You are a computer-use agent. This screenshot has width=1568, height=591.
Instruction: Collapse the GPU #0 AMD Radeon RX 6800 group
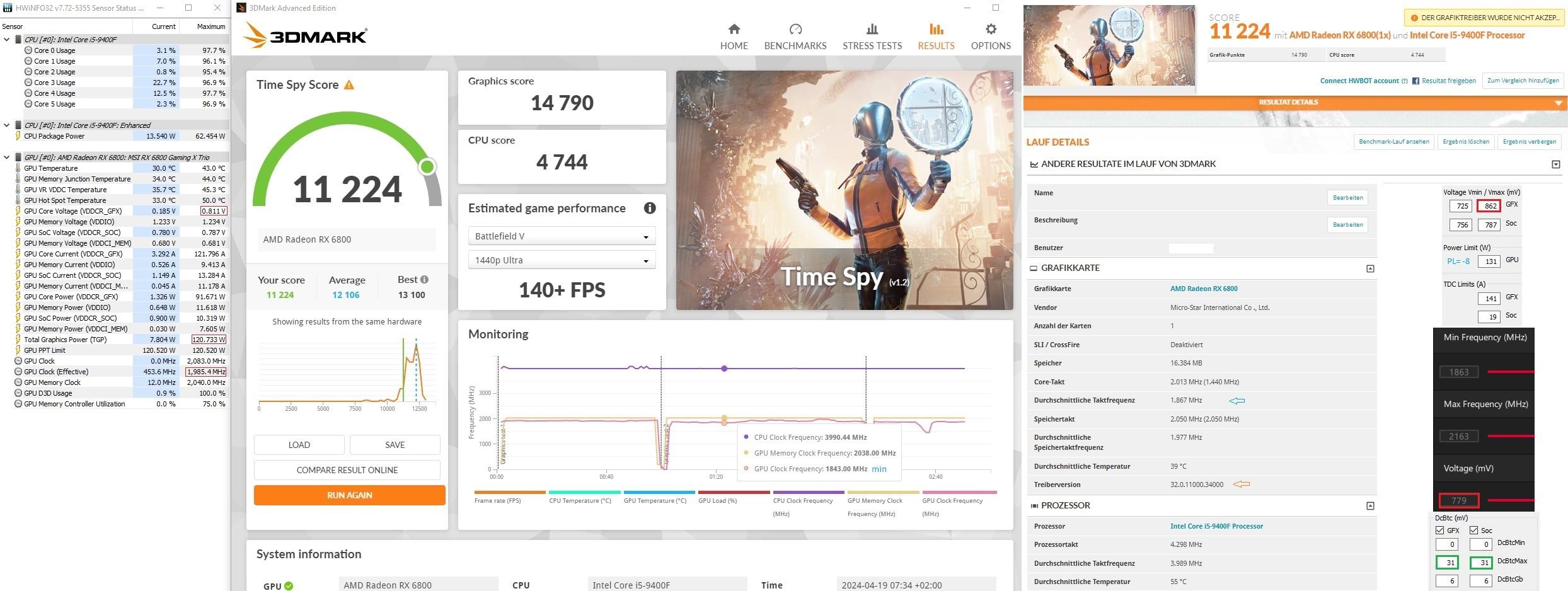tap(7, 158)
